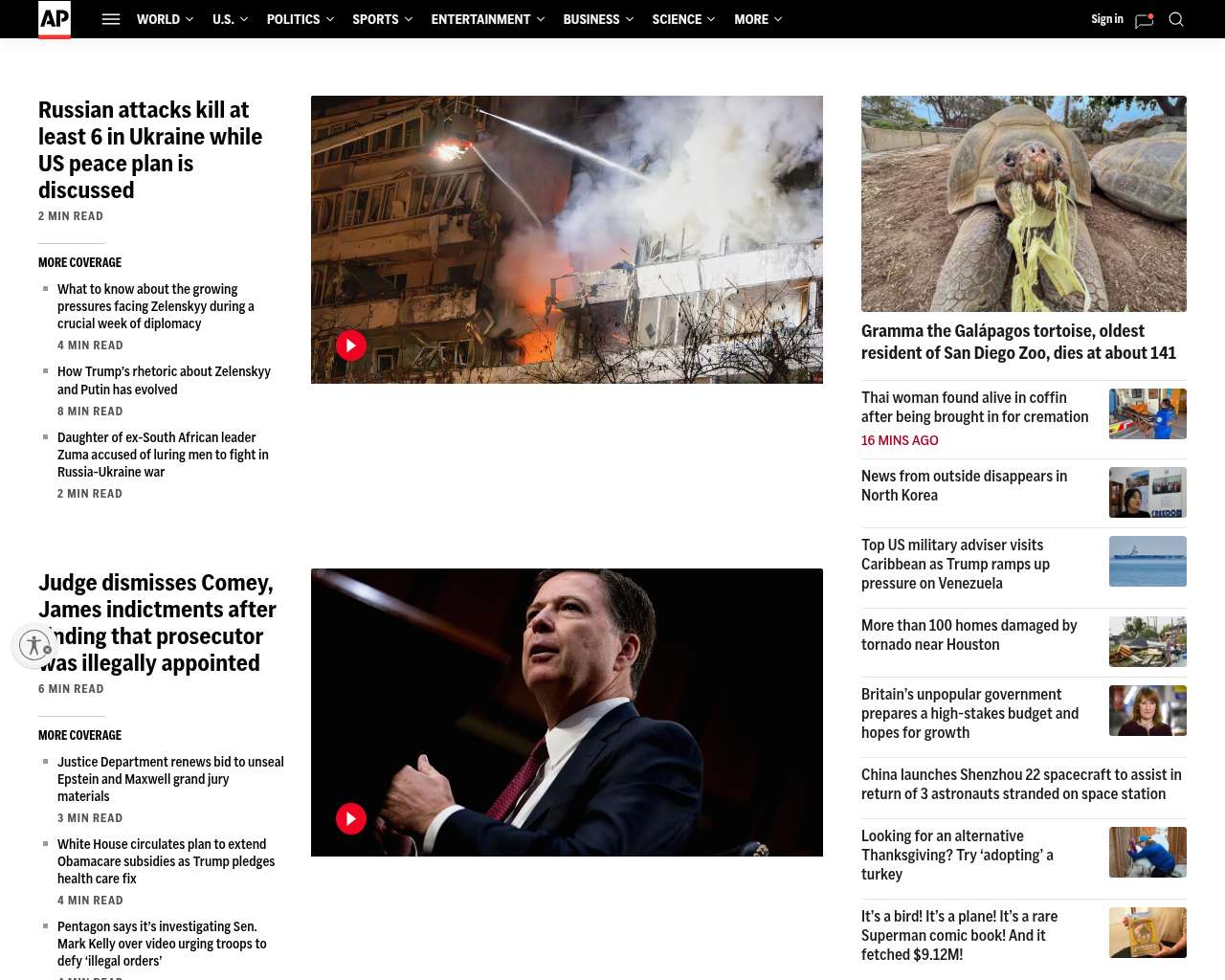Open White House Obamacare subsidies story
The image size is (1225, 980).
166,861
